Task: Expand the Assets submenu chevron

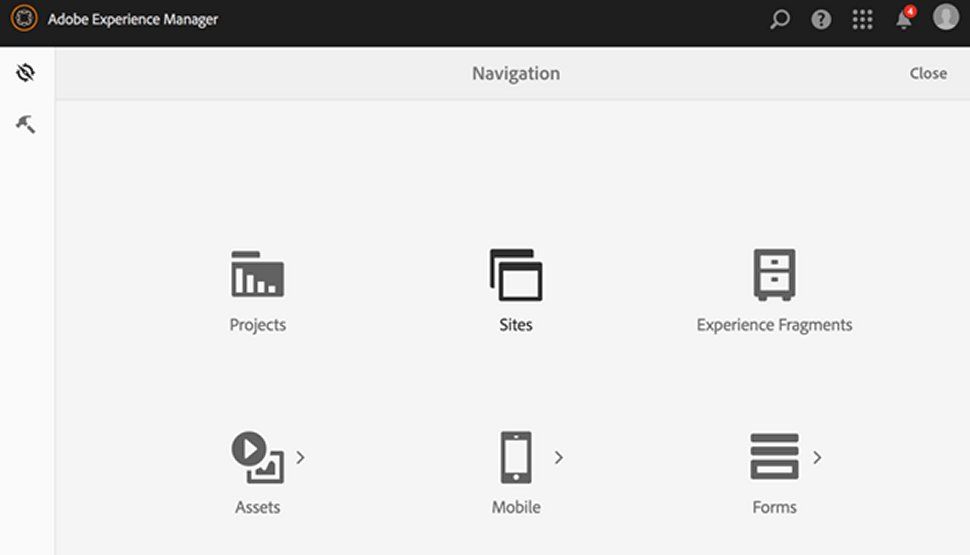Action: point(300,457)
